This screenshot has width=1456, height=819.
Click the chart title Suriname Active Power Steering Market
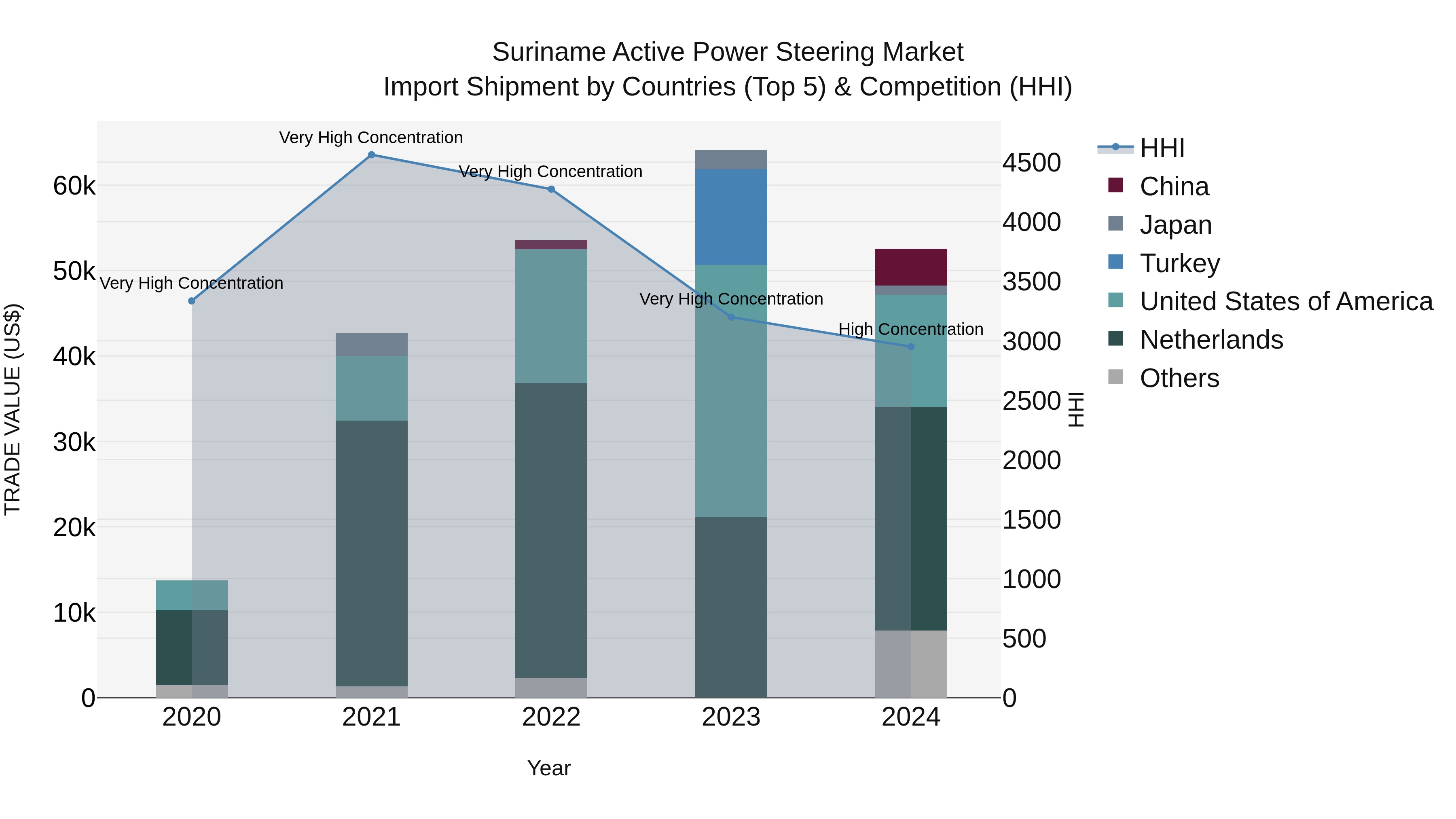(728, 52)
